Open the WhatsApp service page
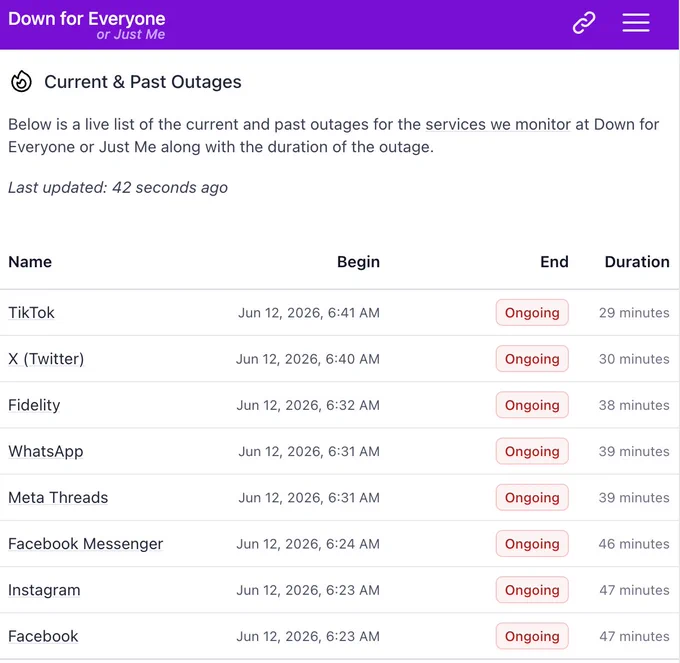Viewport: 680px width, 663px height. click(46, 451)
